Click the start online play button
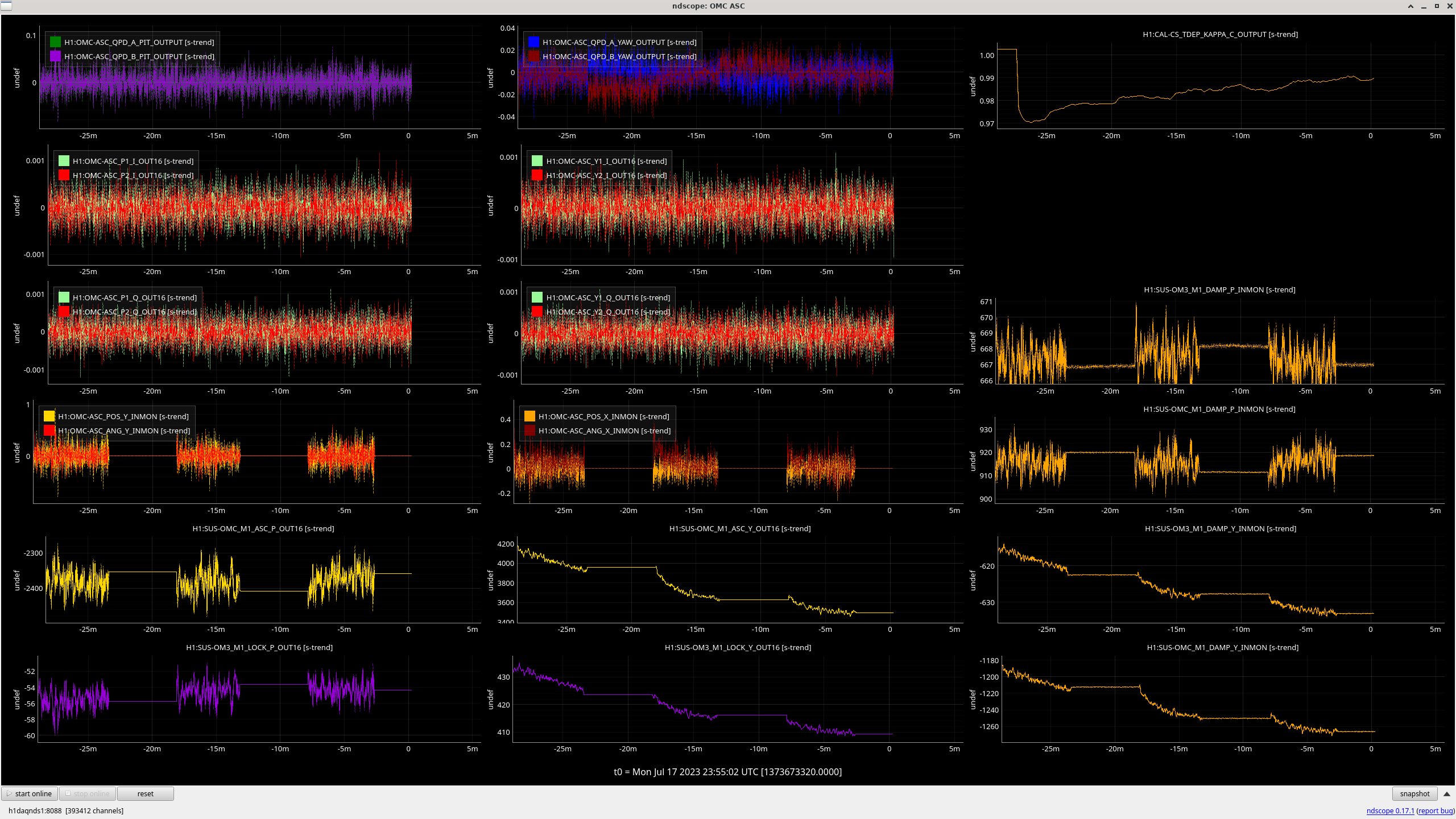Viewport: 1456px width, 819px height. (x=30, y=793)
